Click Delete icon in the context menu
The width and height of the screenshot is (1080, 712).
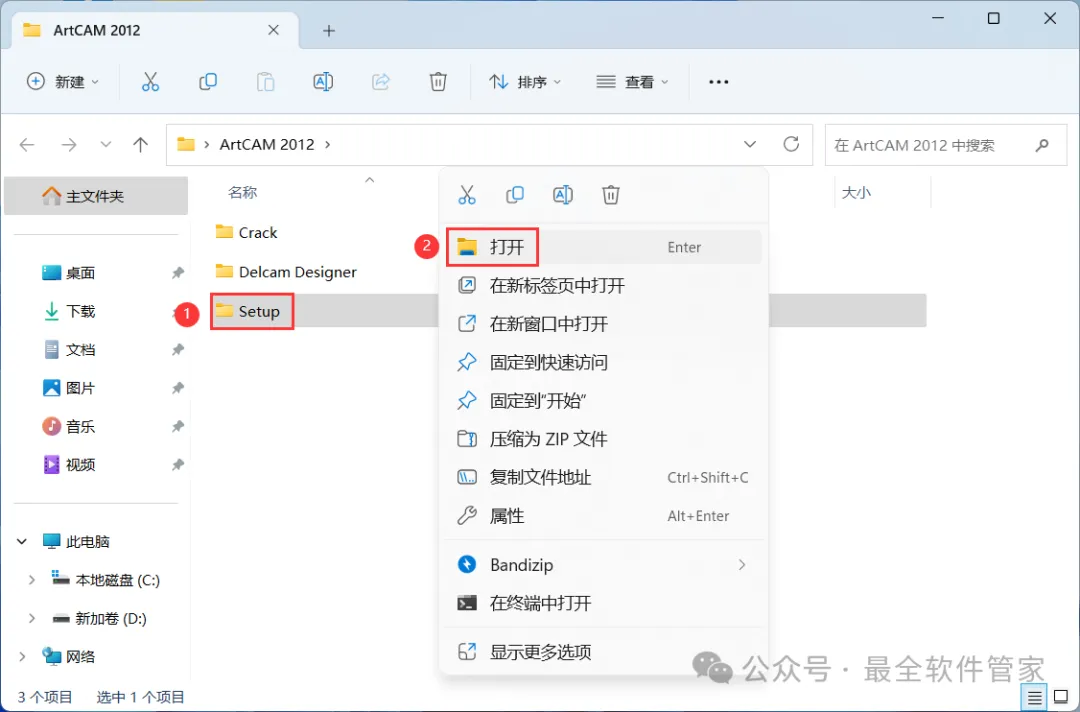[x=610, y=196]
